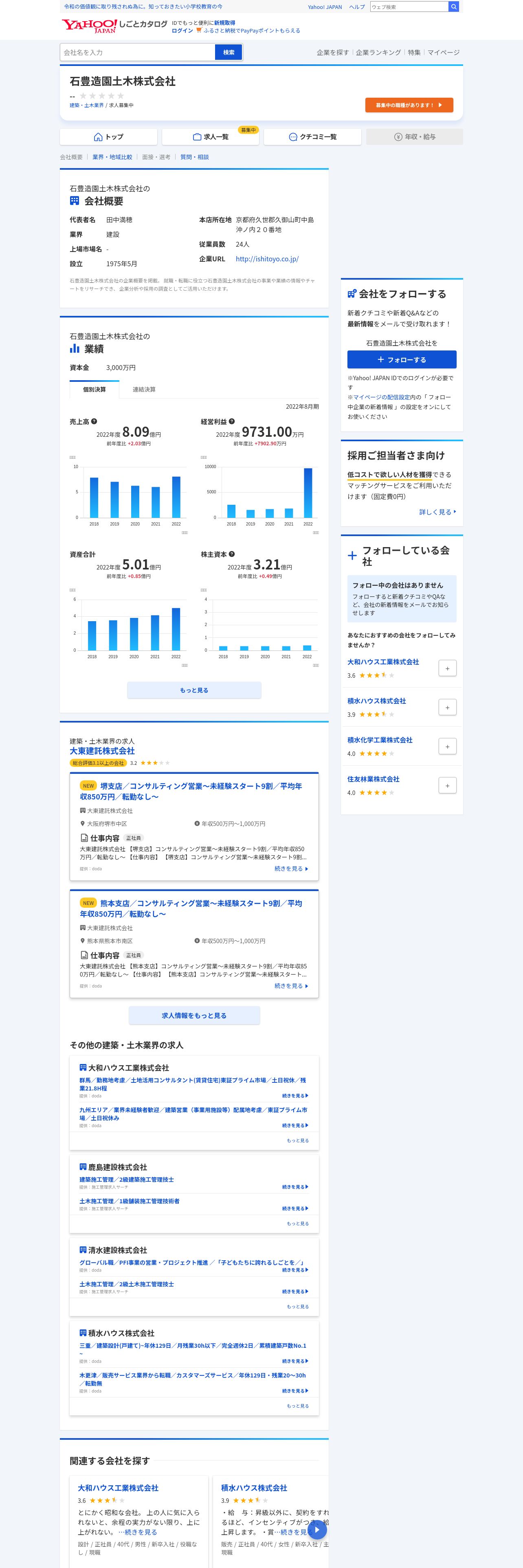Open 積水化学工業株式会社 in follow recommendations
Screen dimensions: 523x1568
pyautogui.click(x=380, y=740)
